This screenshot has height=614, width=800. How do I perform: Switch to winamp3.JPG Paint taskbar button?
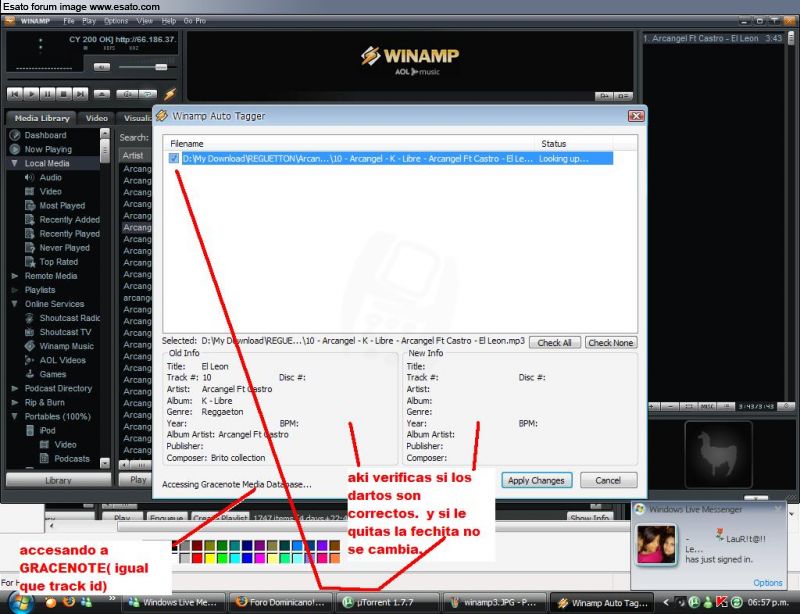click(495, 602)
